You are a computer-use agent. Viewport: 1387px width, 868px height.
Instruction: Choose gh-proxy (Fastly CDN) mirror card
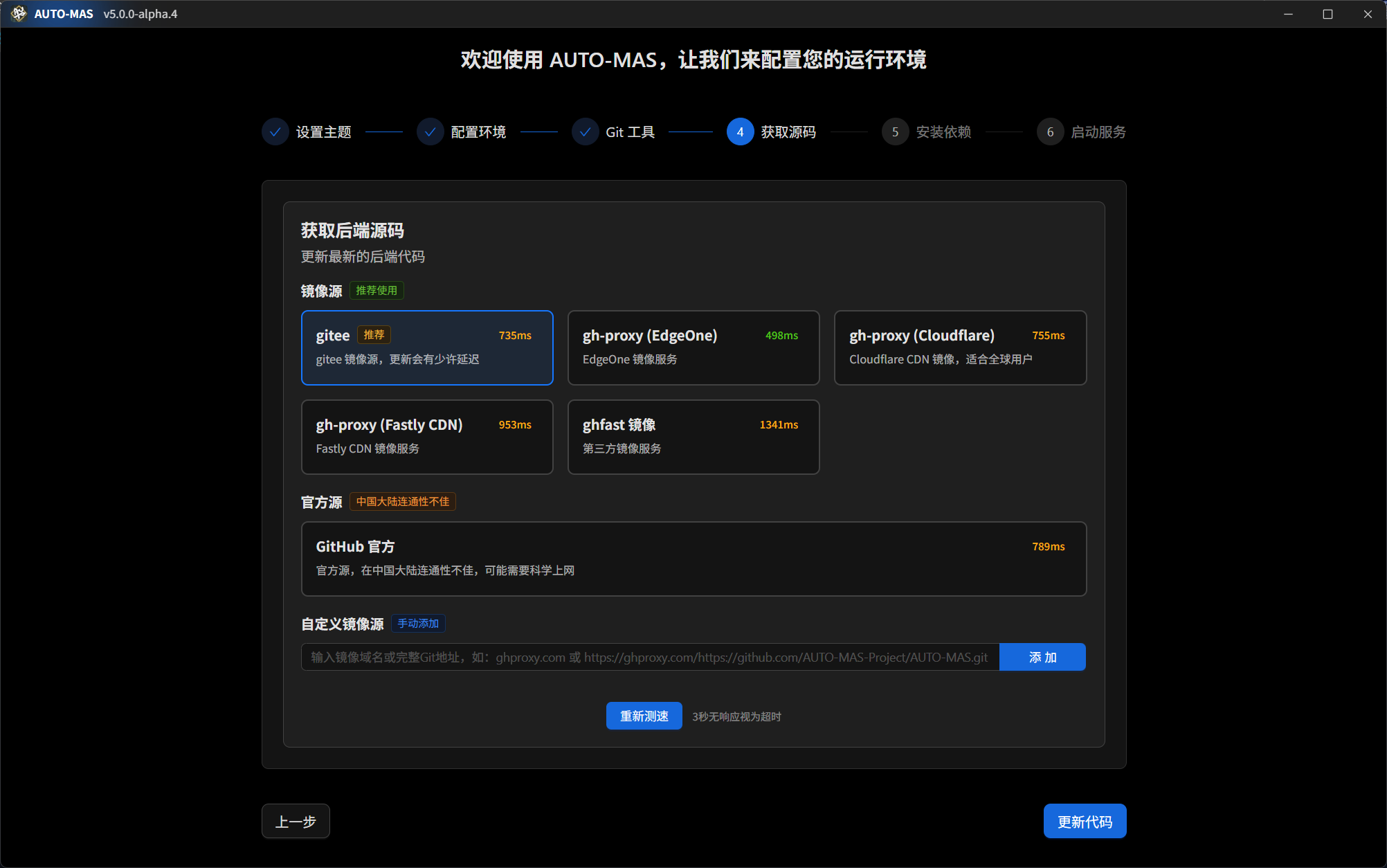pos(427,437)
